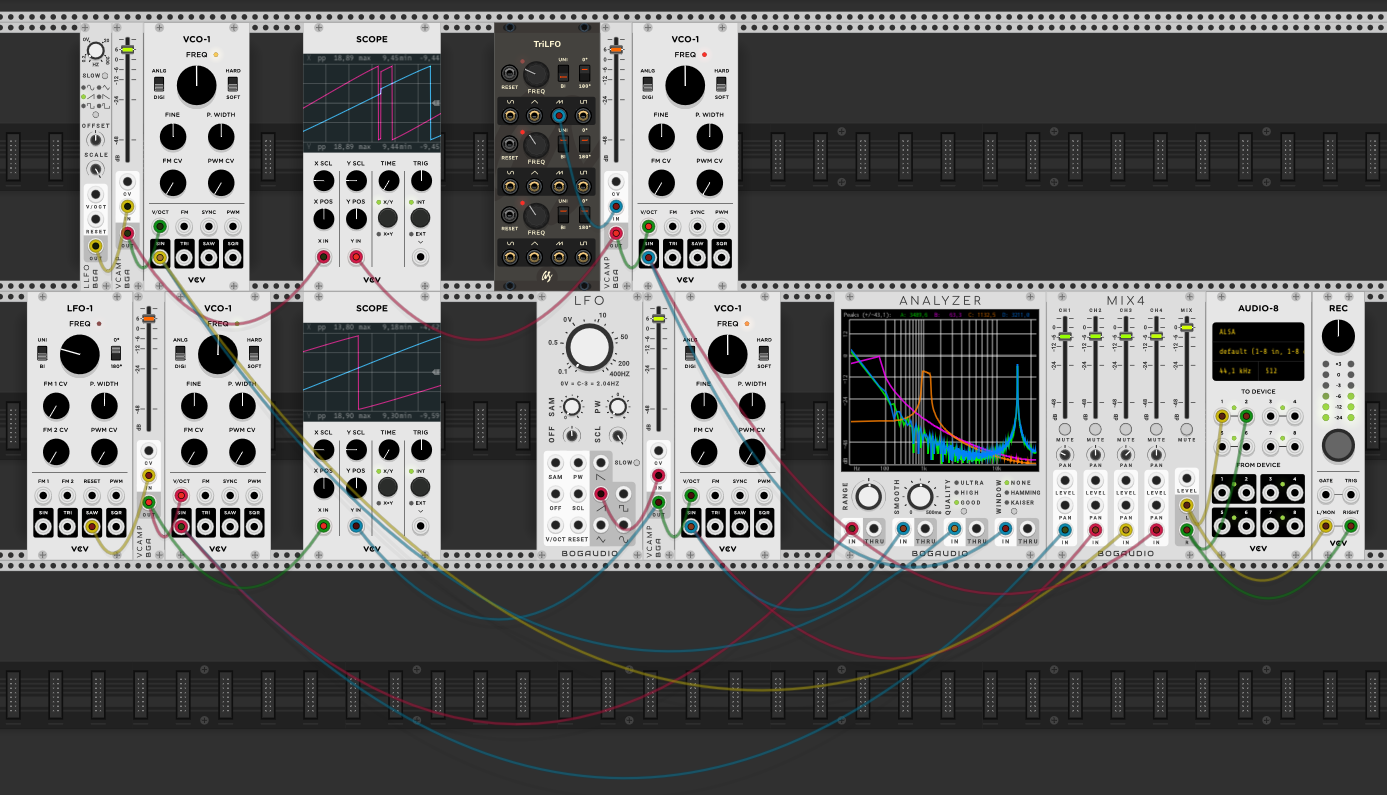
Task: Click the REC level knob
Action: [1338, 336]
